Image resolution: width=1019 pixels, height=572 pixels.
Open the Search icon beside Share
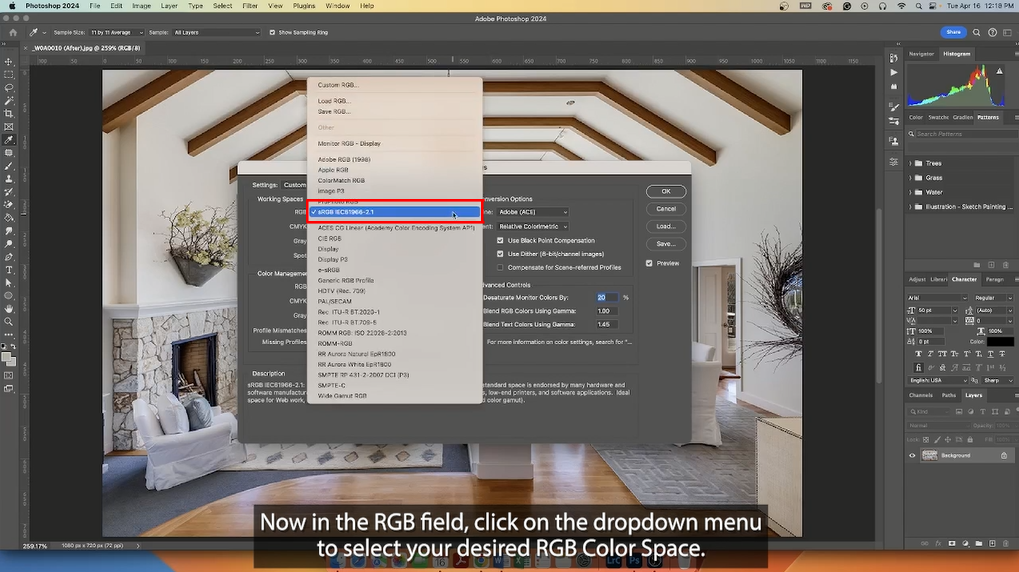(x=976, y=32)
